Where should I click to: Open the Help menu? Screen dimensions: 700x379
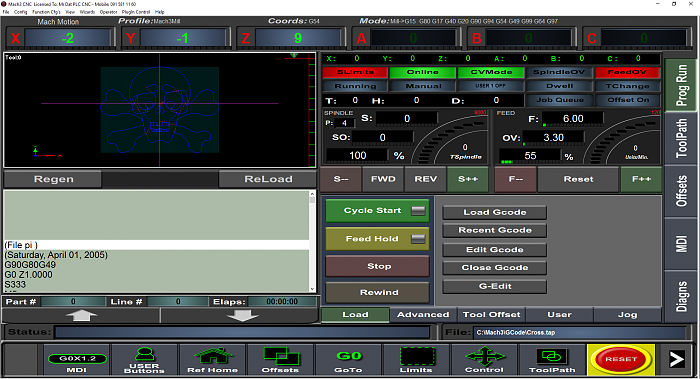[x=159, y=12]
